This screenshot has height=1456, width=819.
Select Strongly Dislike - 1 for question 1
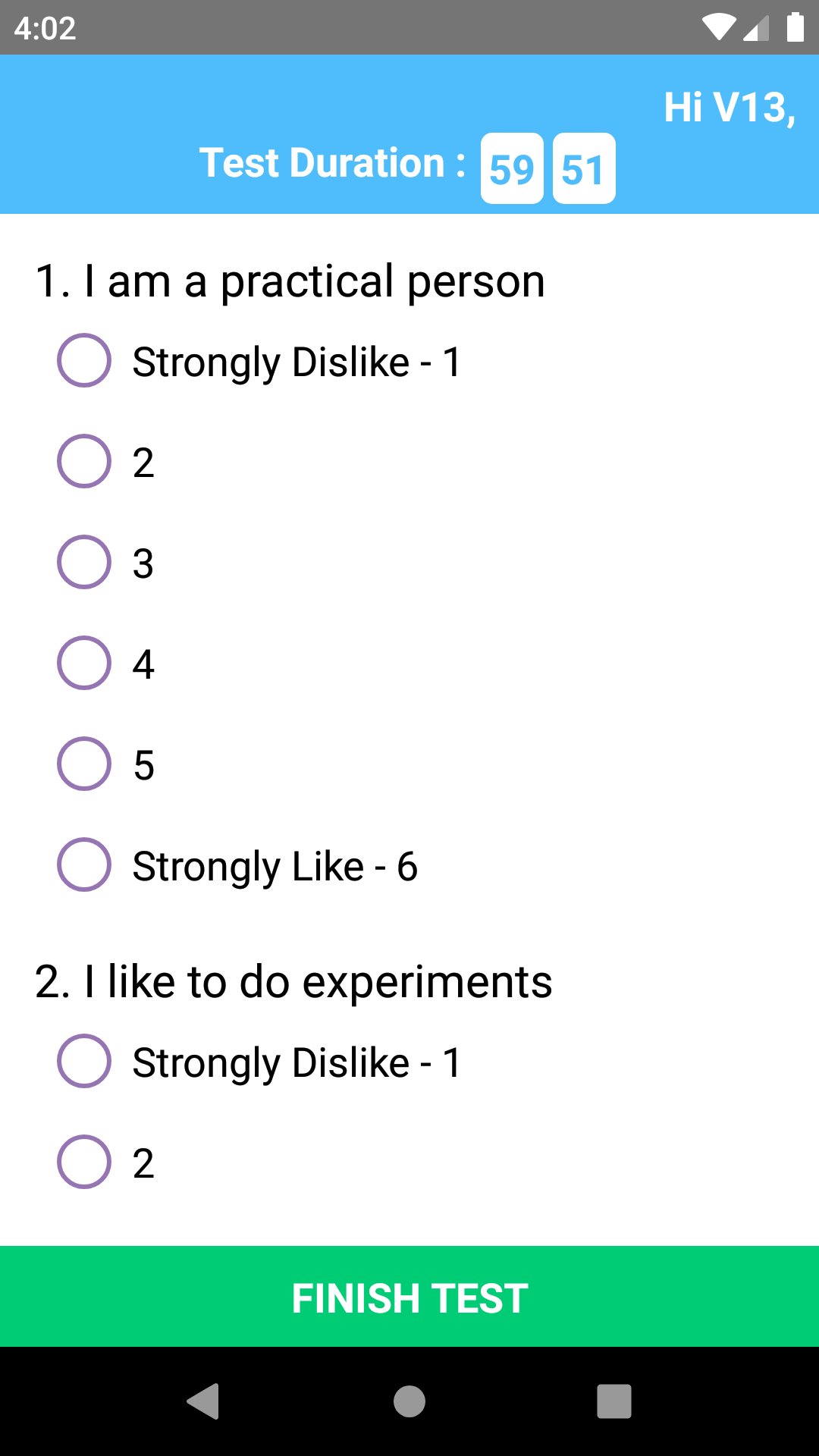pos(84,361)
